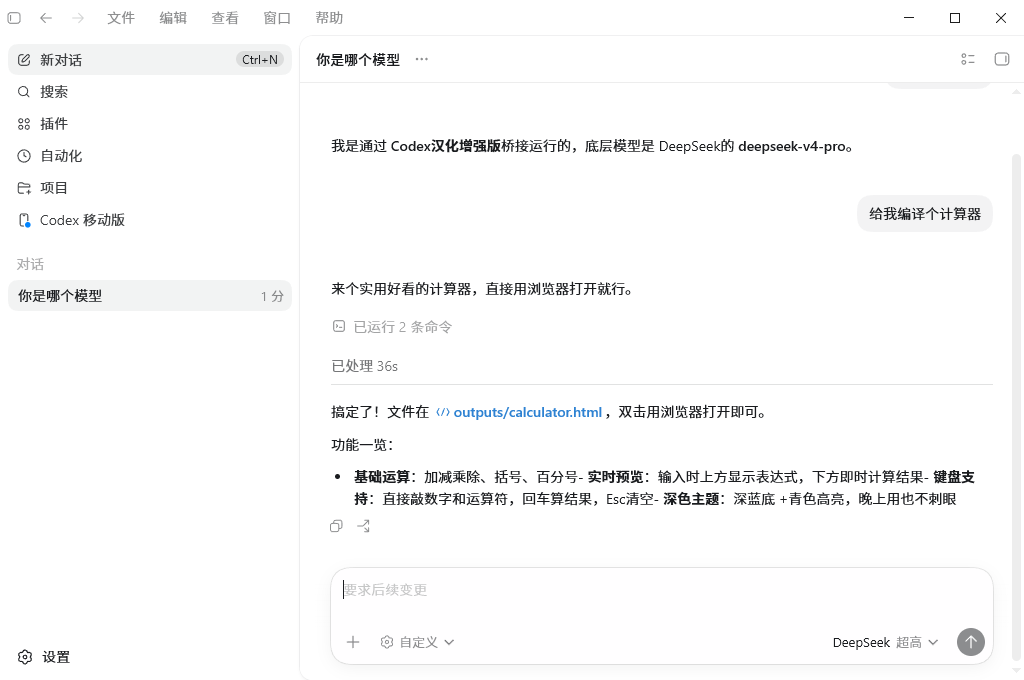Screen dimensions: 1024x680
Task: Start a new chat with 新对话
Action: 150,59
